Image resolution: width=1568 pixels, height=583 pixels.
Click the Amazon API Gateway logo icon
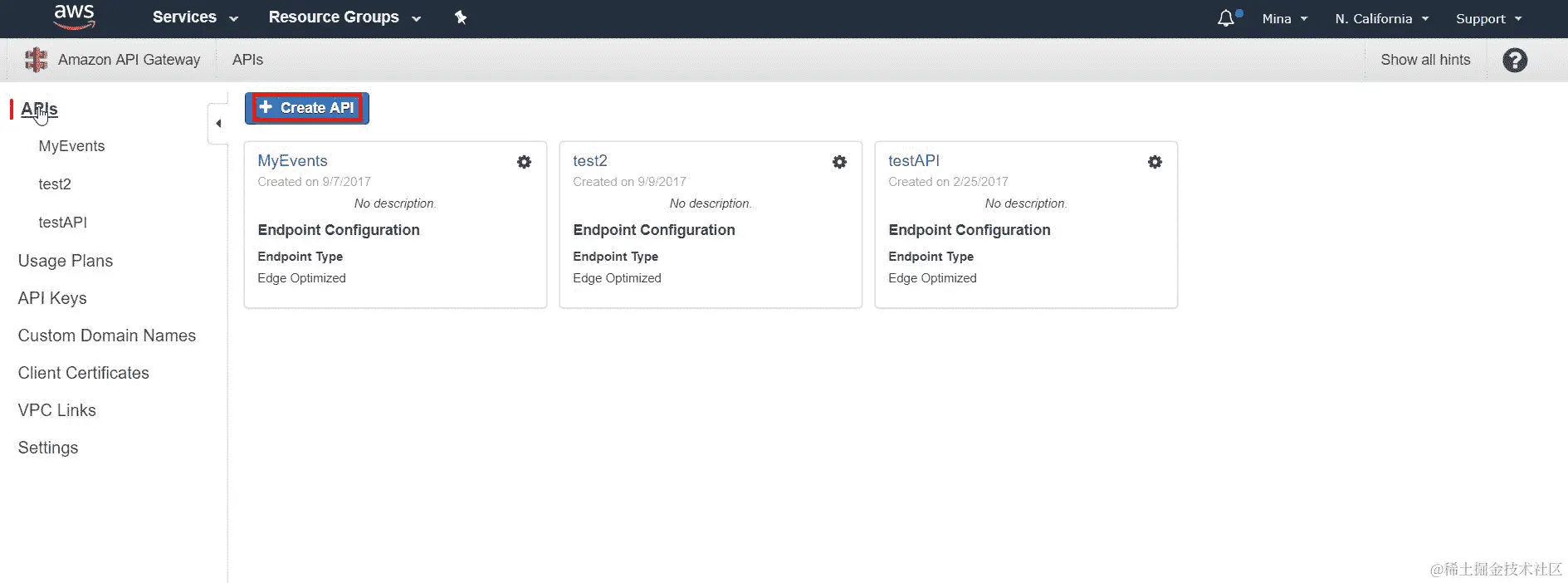[36, 60]
